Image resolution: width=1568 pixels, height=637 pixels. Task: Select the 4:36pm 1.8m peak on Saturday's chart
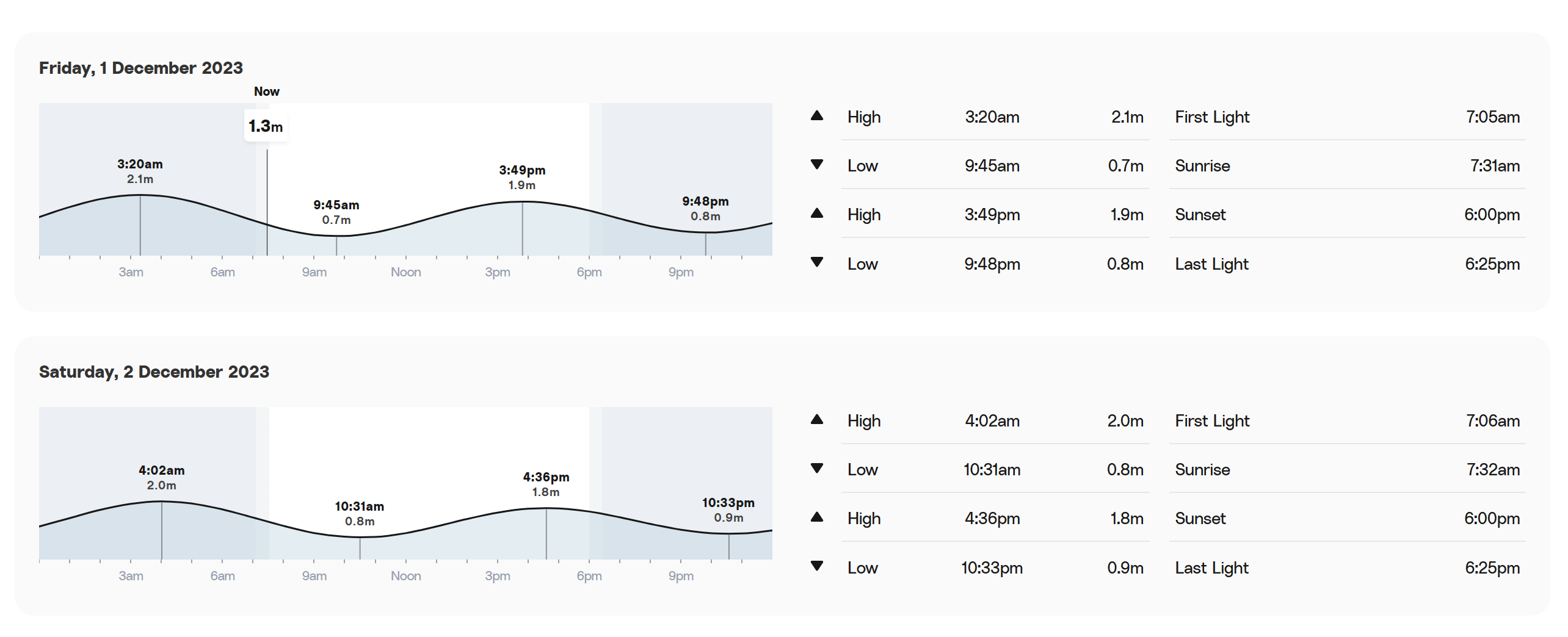point(546,484)
